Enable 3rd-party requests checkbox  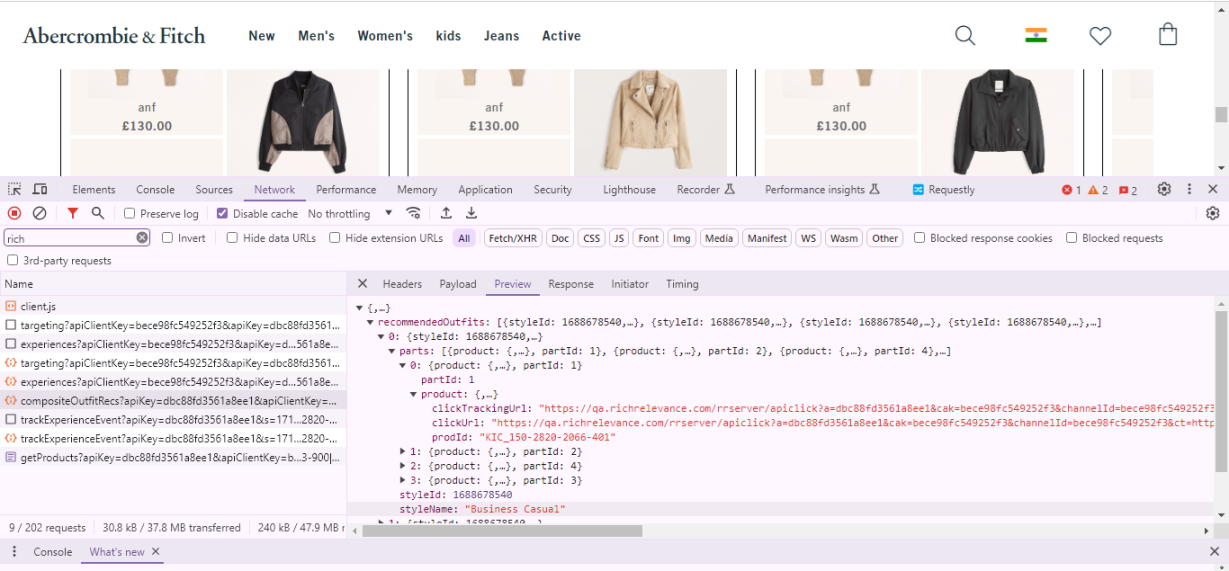coord(12,260)
